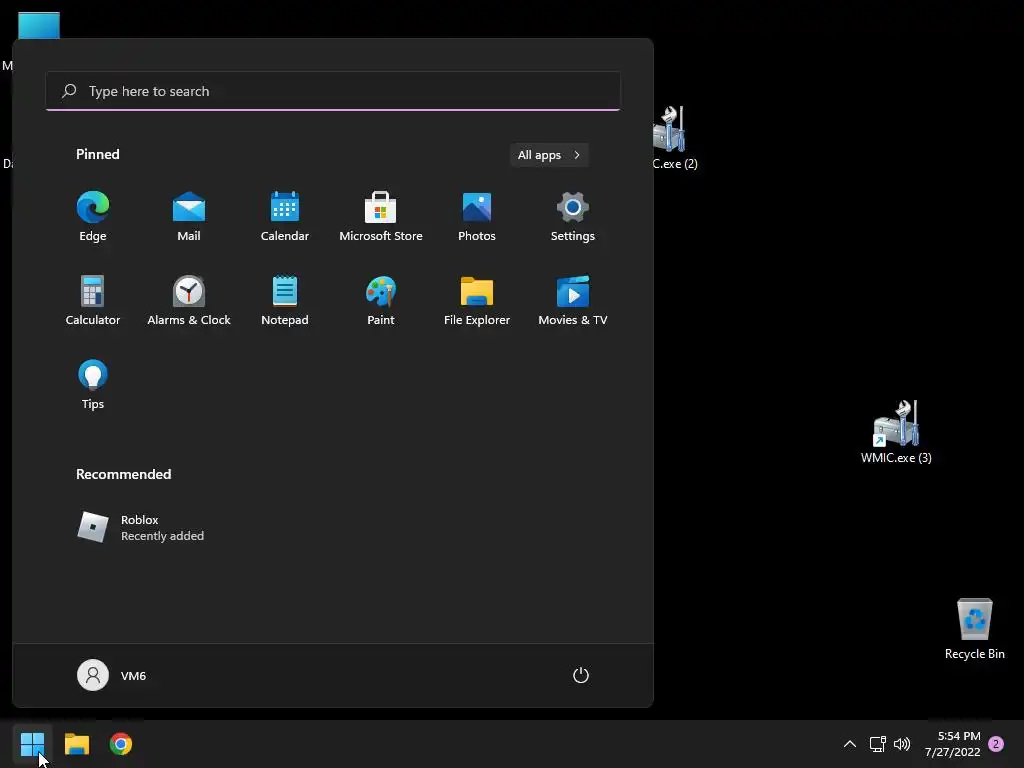Launch the Photos app
Screen dimensions: 1024x768
(477, 217)
